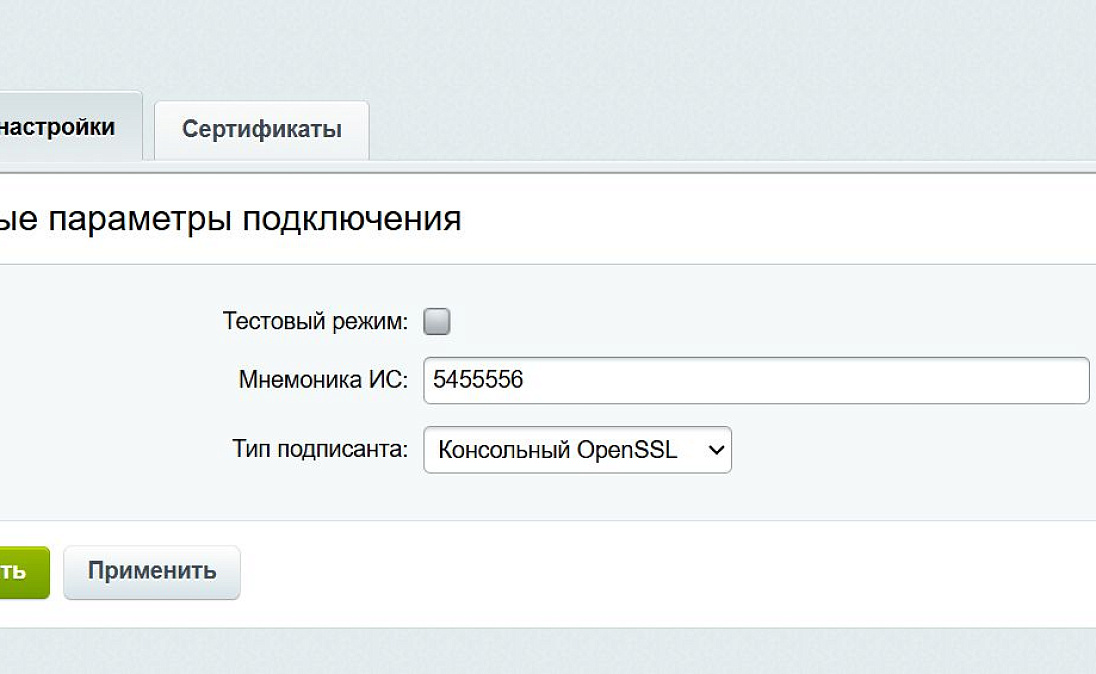The image size is (1096, 674).
Task: Switch to the Сертификаты tab
Action: click(261, 130)
